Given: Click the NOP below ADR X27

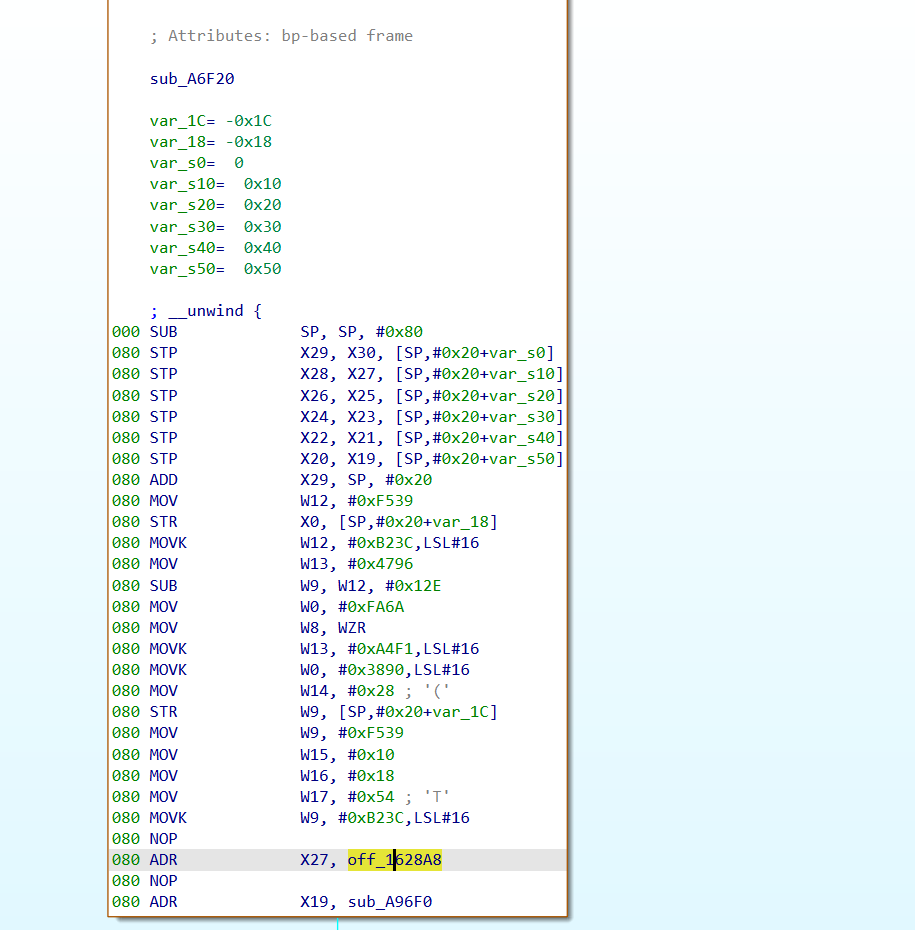Looking at the screenshot, I should pyautogui.click(x=164, y=880).
